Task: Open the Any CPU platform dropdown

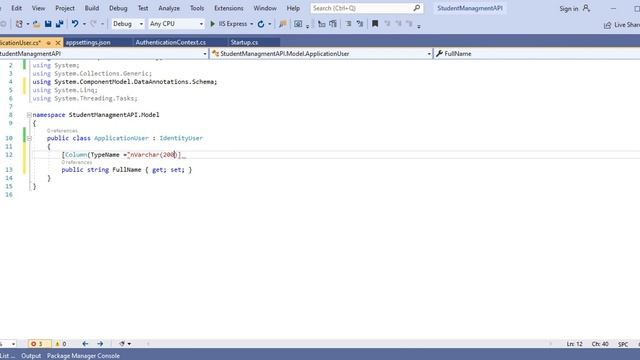Action: click(x=176, y=24)
